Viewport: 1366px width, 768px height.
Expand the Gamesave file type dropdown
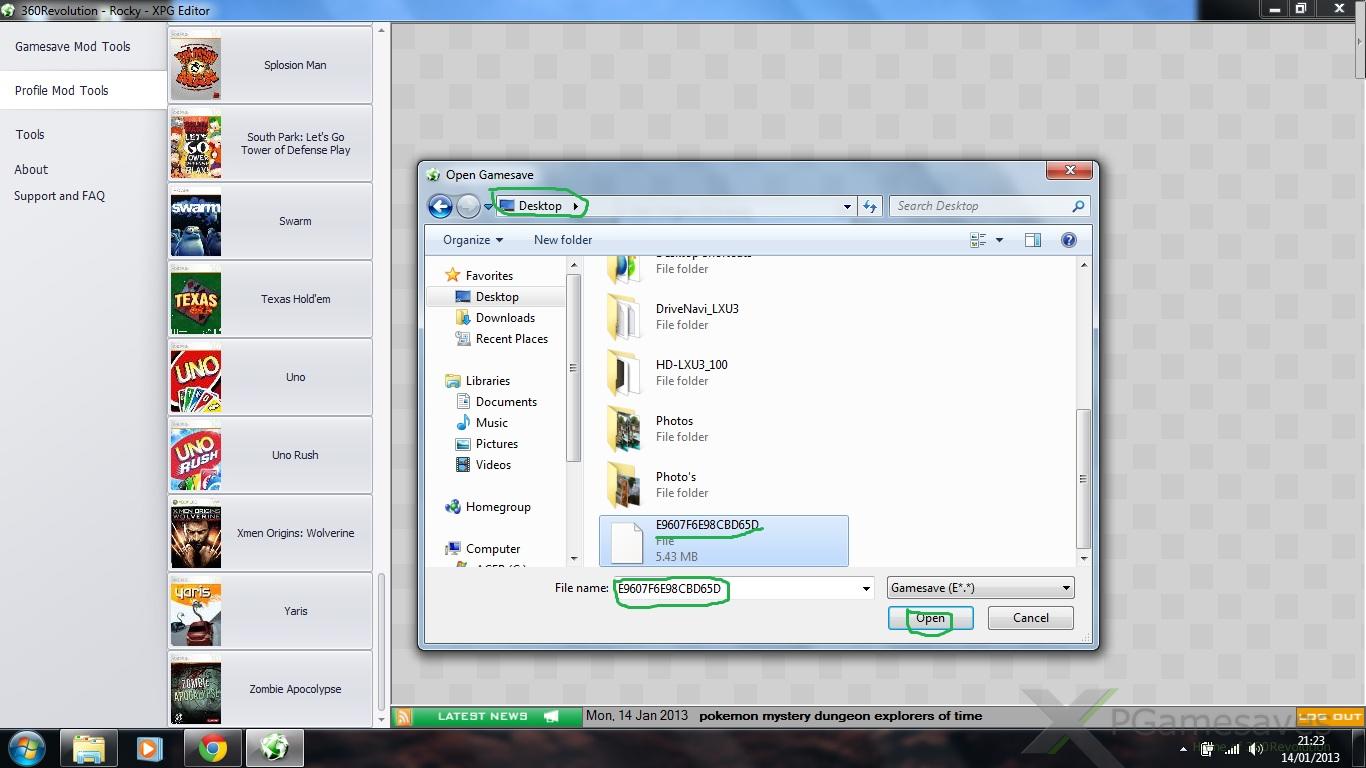(x=1066, y=588)
